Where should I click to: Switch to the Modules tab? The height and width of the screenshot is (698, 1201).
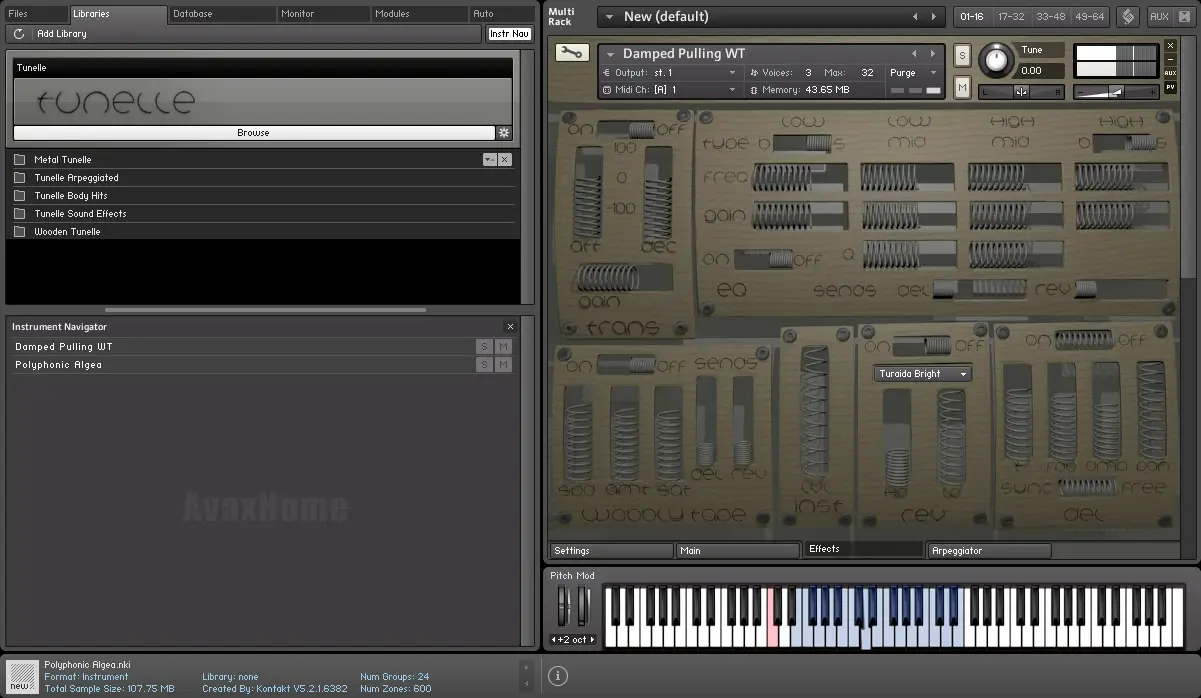click(x=420, y=14)
